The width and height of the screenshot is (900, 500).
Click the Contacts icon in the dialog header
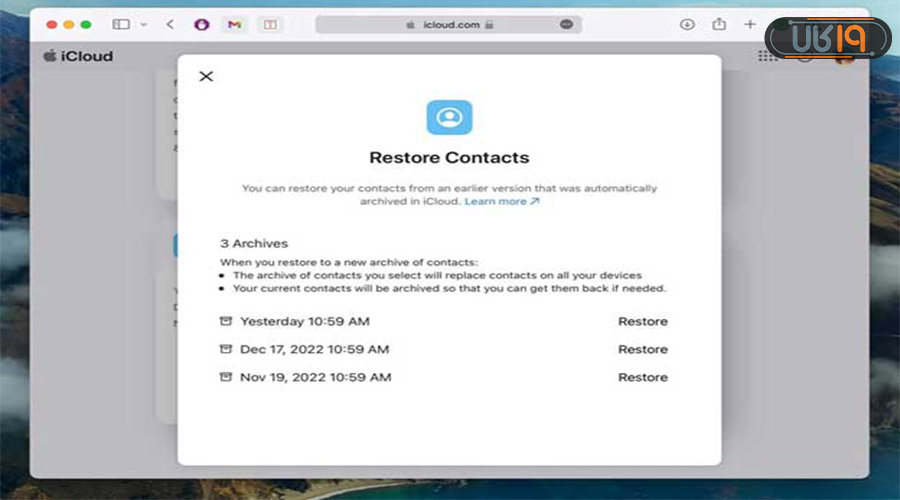click(449, 117)
